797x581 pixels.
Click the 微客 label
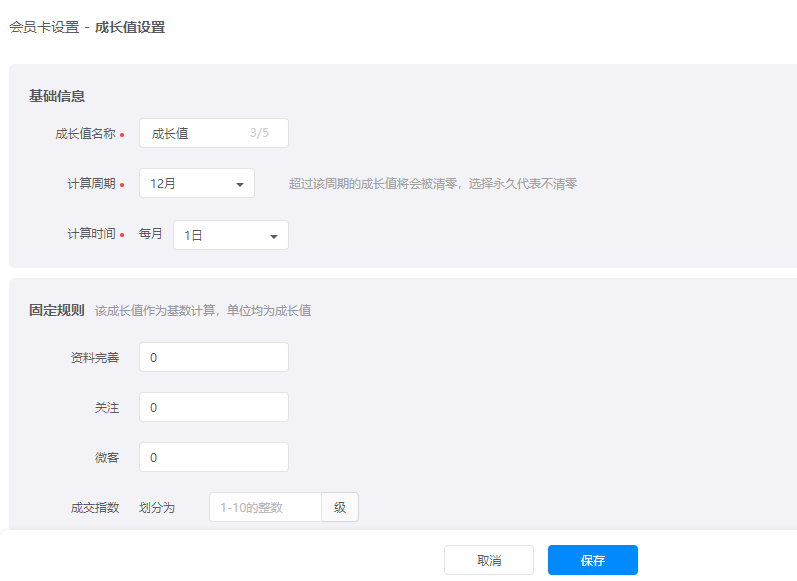tap(107, 457)
